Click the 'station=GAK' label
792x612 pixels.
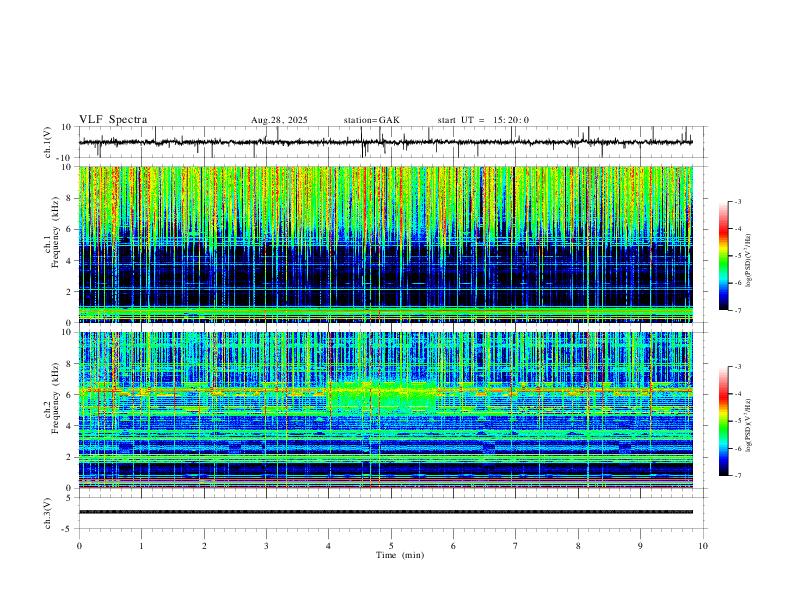[x=371, y=120]
